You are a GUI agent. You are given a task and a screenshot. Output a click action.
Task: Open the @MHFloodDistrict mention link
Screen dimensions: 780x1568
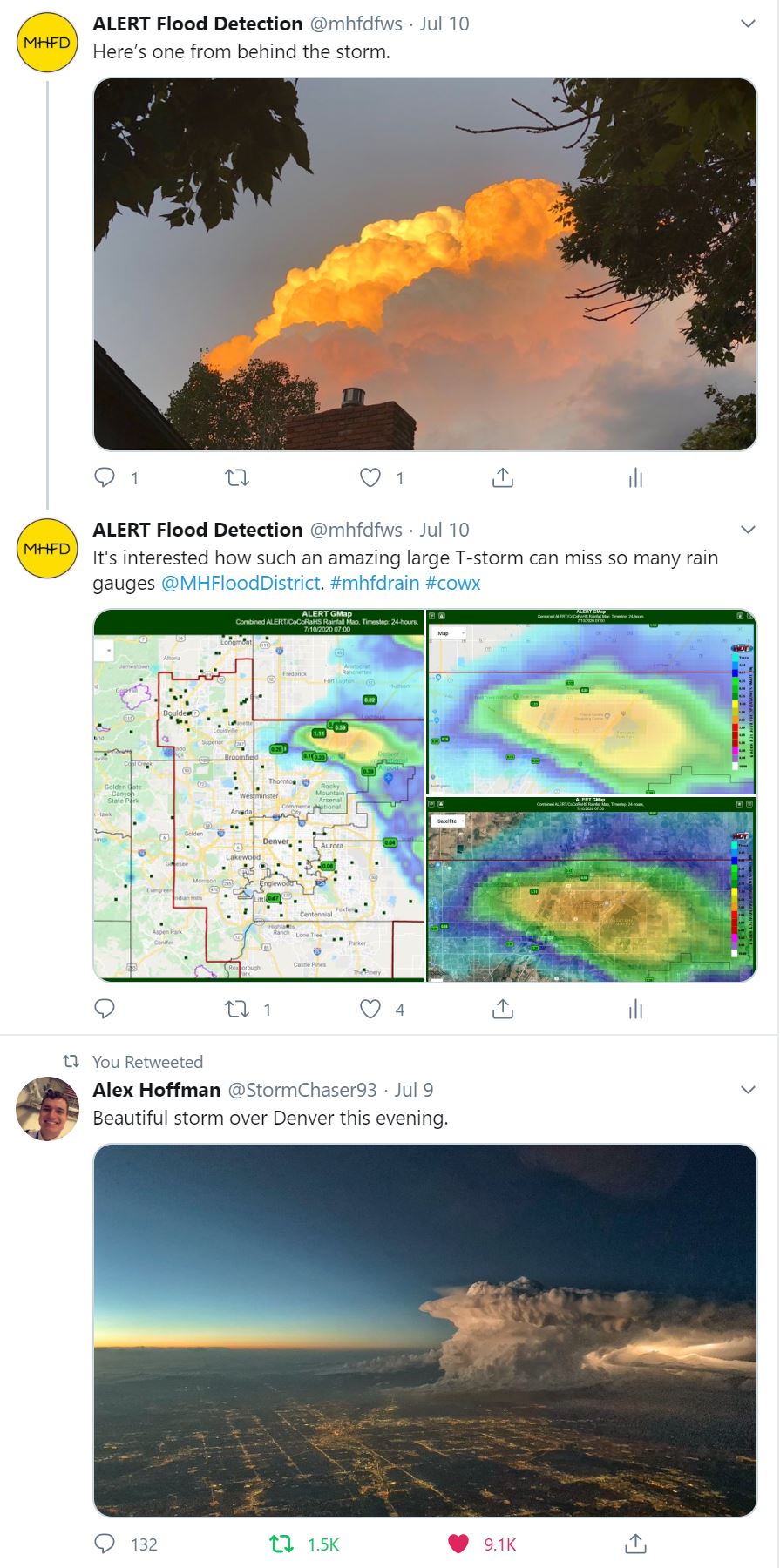pyautogui.click(x=241, y=583)
